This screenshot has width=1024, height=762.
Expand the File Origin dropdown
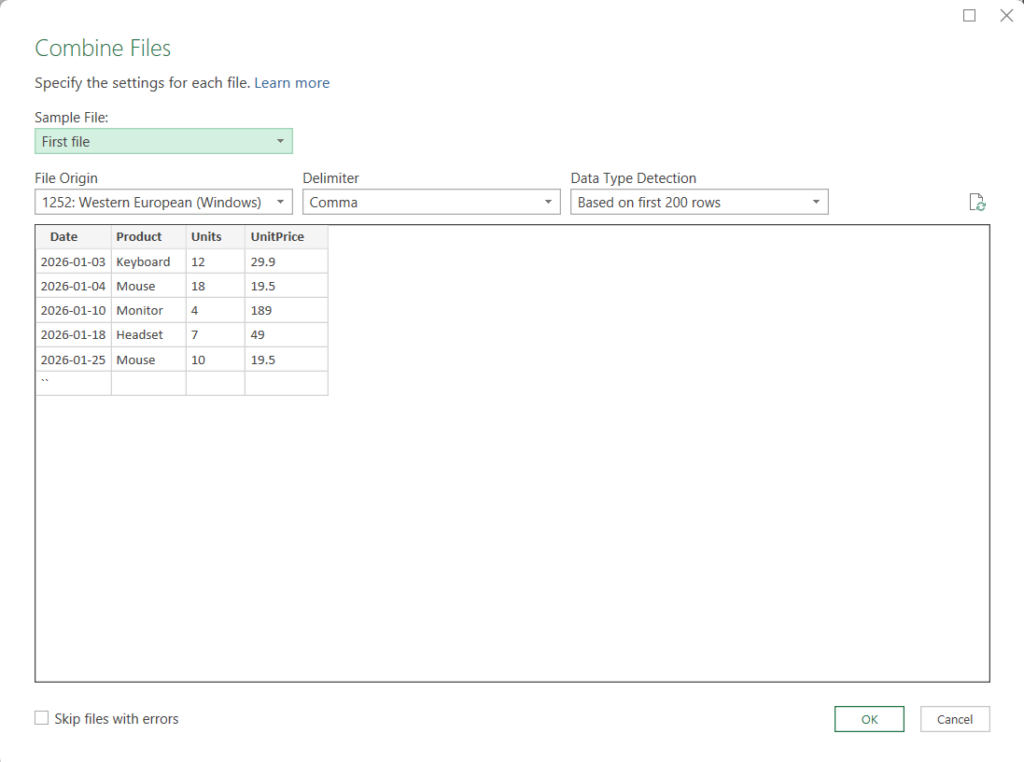point(163,202)
